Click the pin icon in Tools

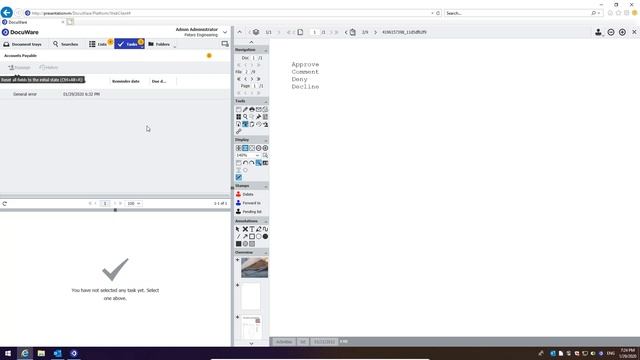[x=258, y=117]
